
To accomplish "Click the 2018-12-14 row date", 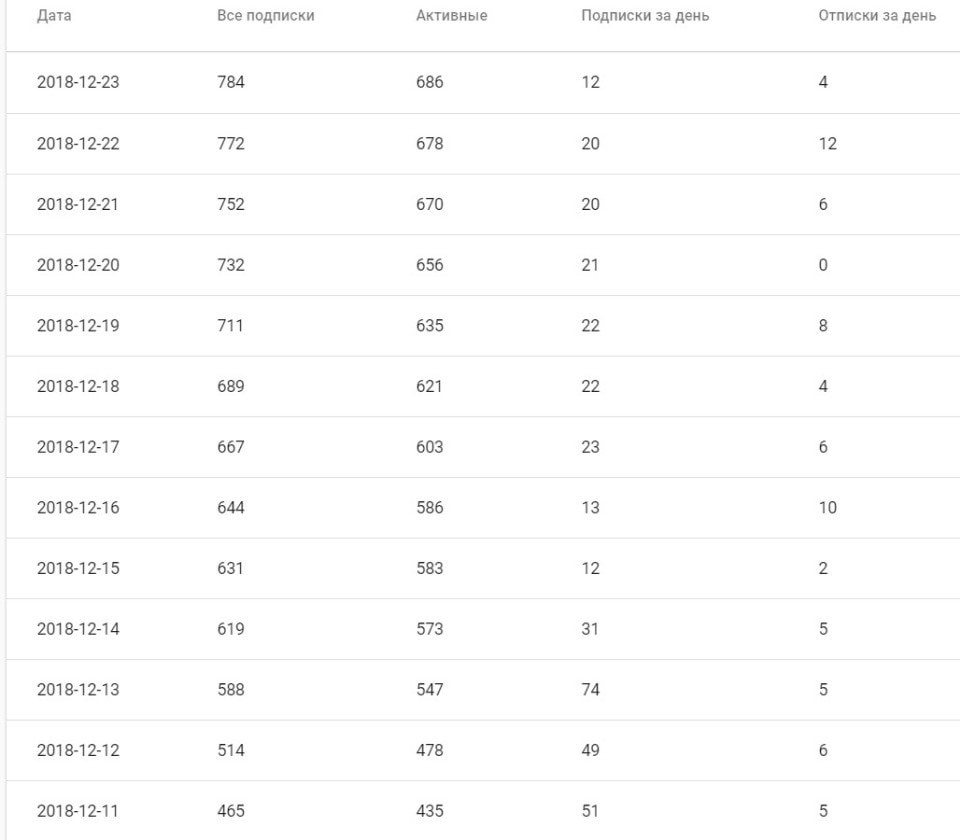I will pos(78,630).
